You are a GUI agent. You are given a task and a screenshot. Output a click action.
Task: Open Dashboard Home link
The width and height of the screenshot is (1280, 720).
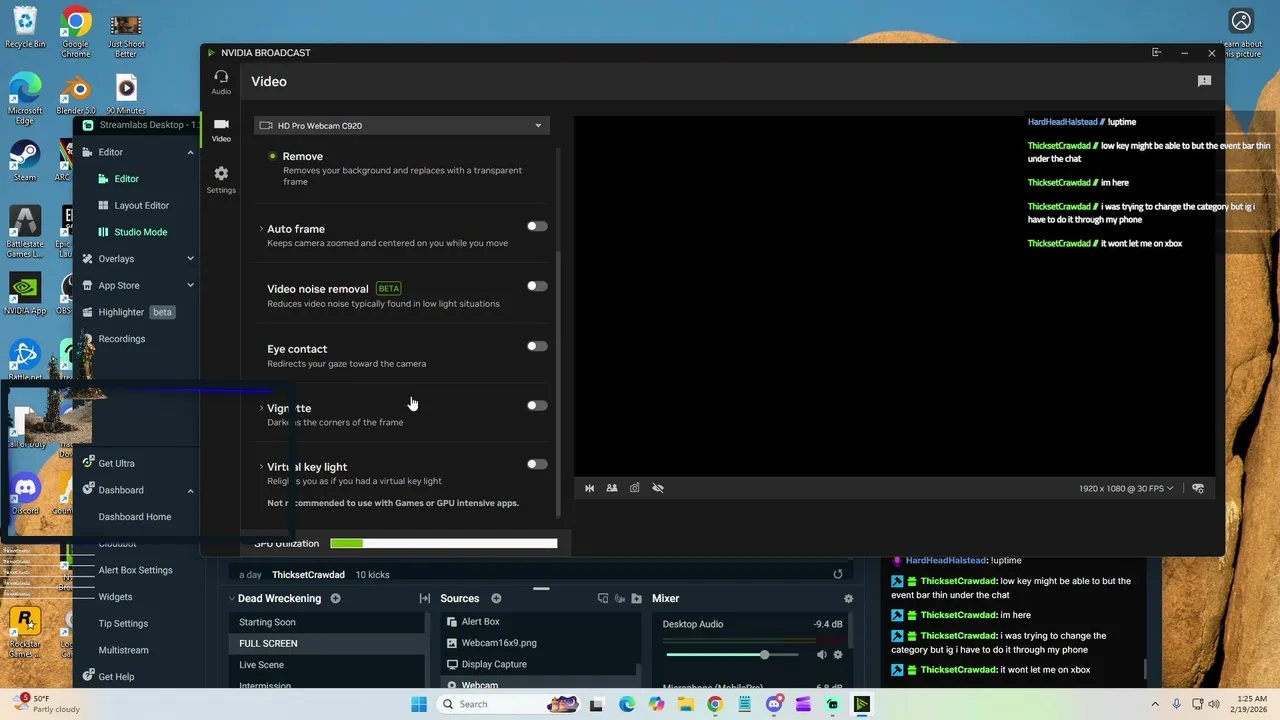[137, 517]
